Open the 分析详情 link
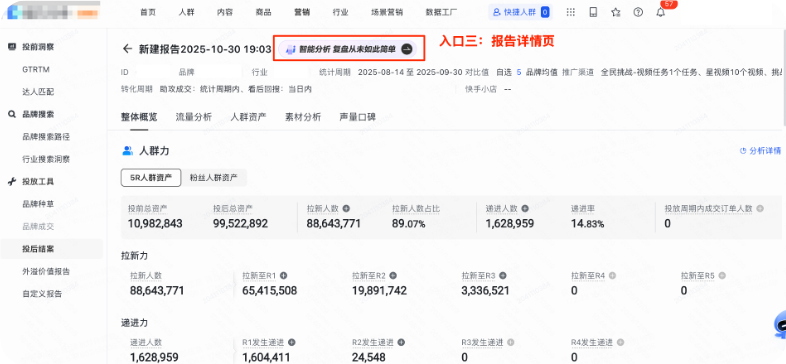 tap(760, 150)
